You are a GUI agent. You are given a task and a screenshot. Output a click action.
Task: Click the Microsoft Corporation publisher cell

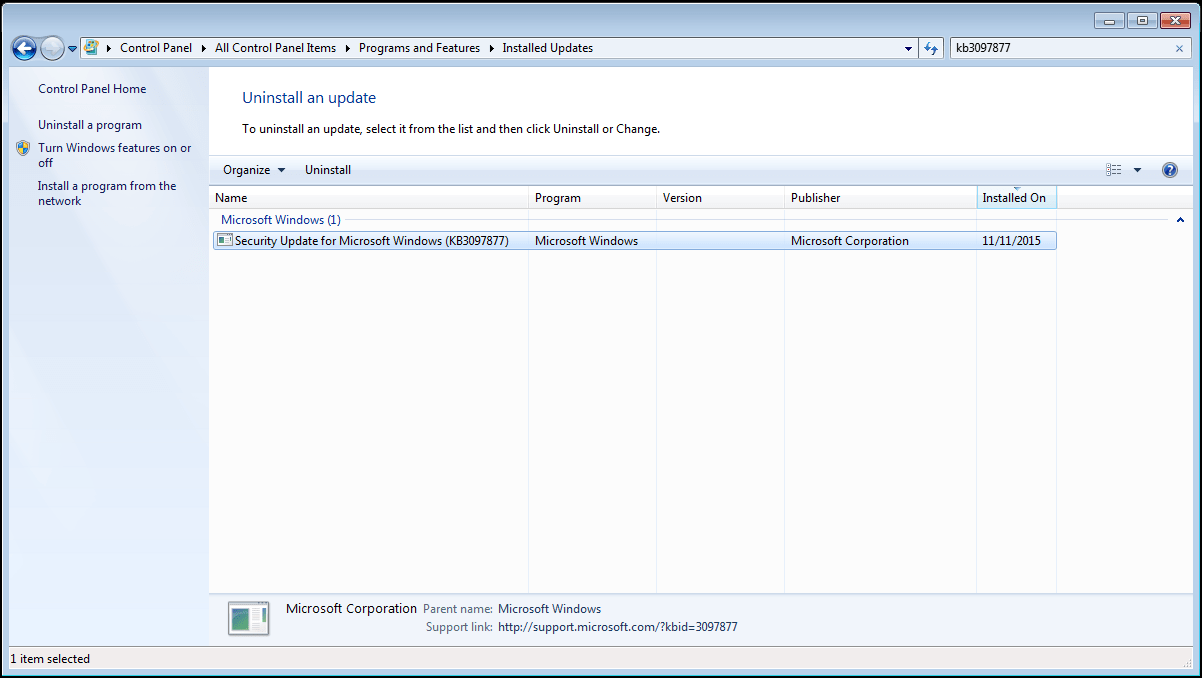coord(850,241)
